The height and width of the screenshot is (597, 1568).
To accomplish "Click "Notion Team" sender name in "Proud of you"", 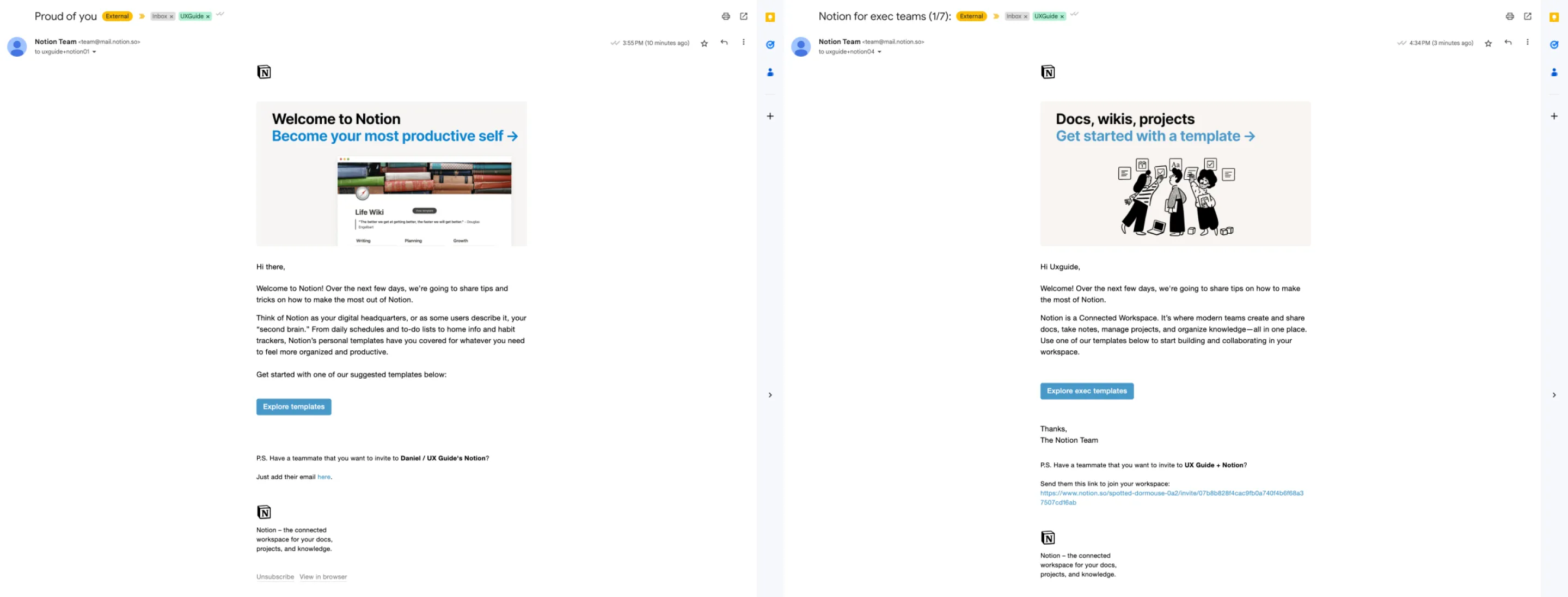I will 56,42.
